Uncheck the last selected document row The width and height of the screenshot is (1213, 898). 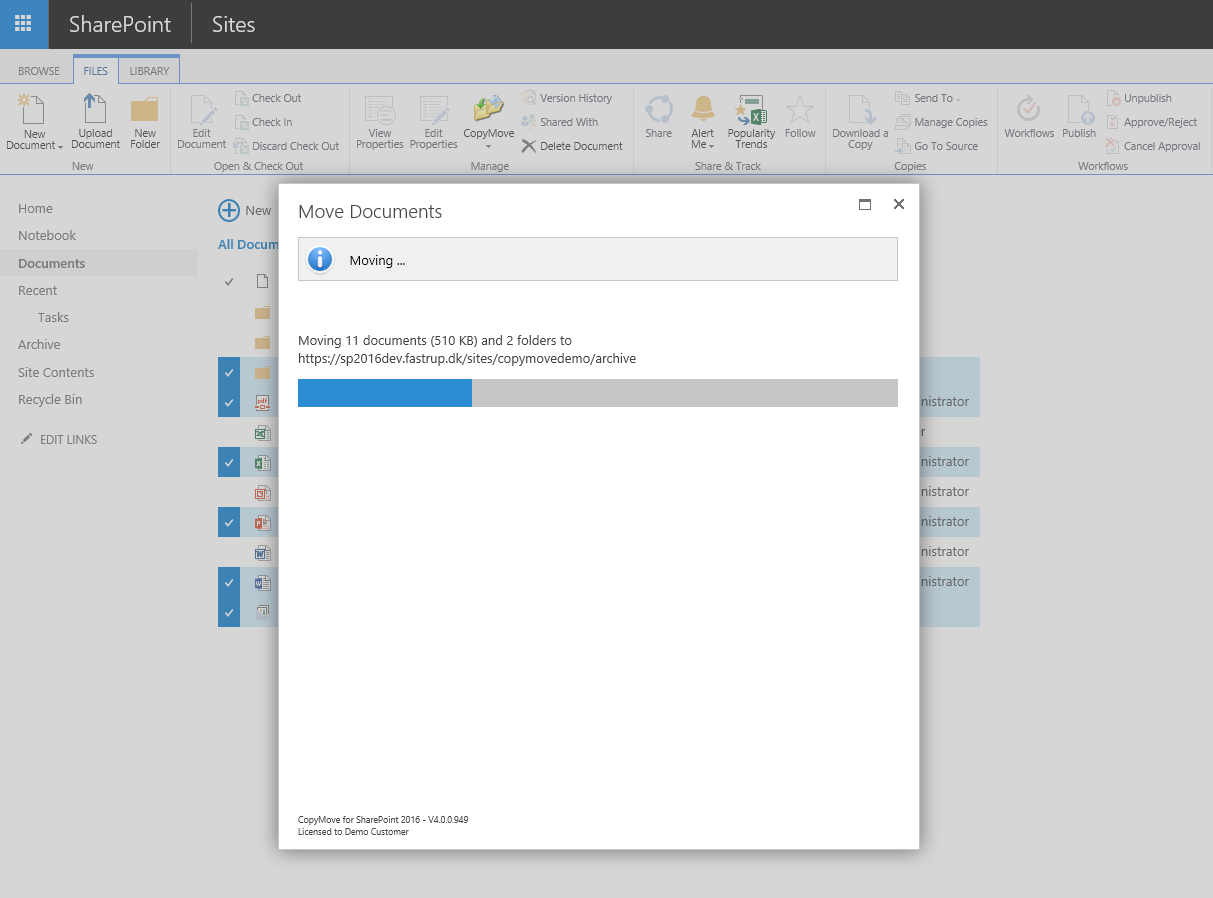pos(229,612)
